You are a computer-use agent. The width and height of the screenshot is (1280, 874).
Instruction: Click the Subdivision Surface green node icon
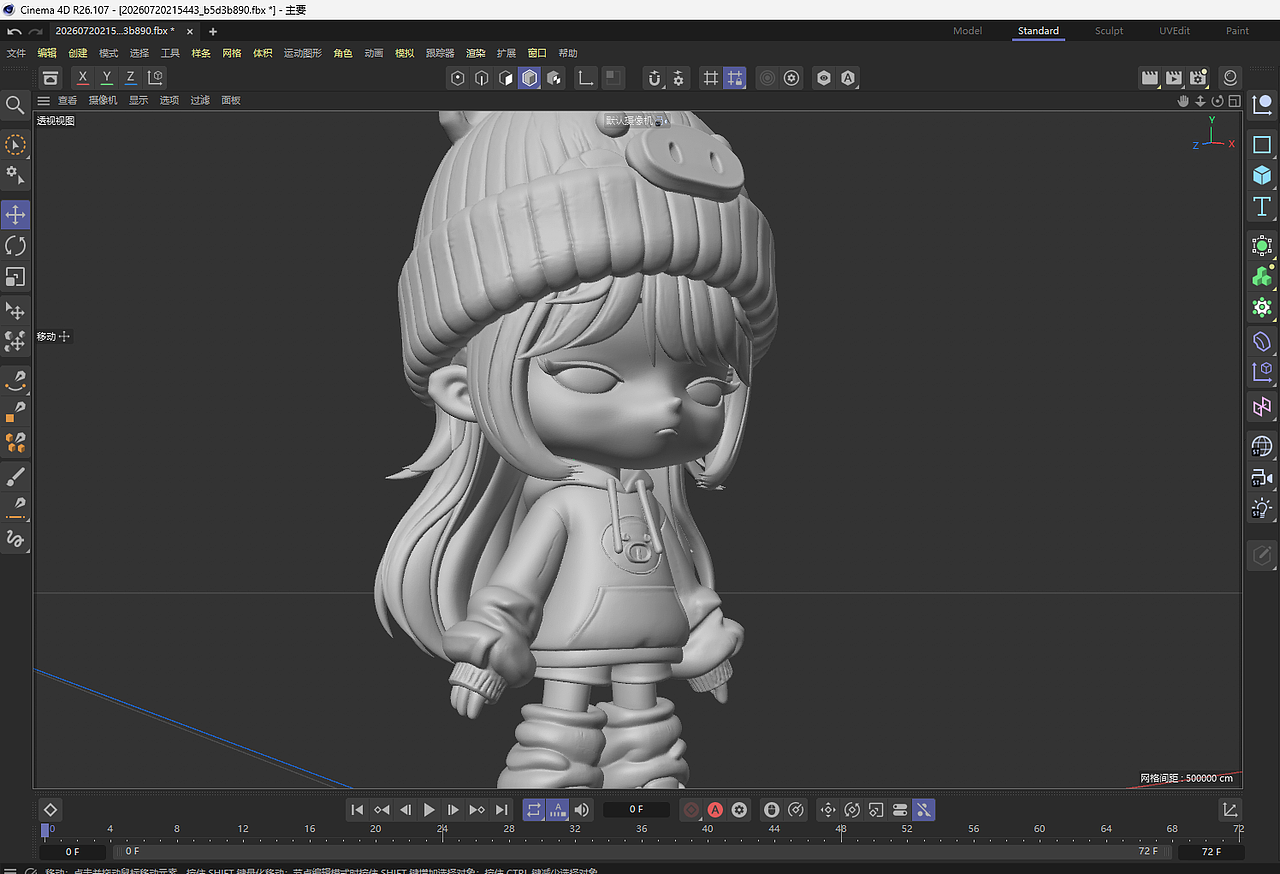coord(1262,245)
